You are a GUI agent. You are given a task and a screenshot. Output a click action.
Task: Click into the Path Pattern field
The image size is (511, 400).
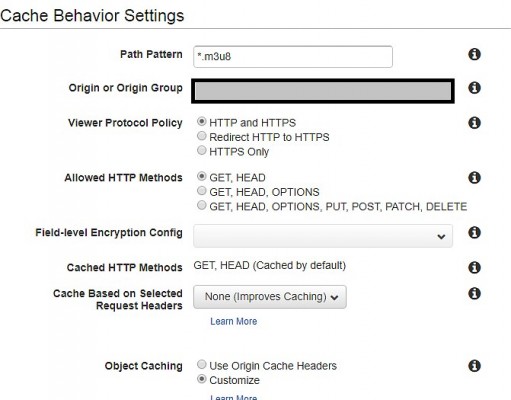coord(293,57)
